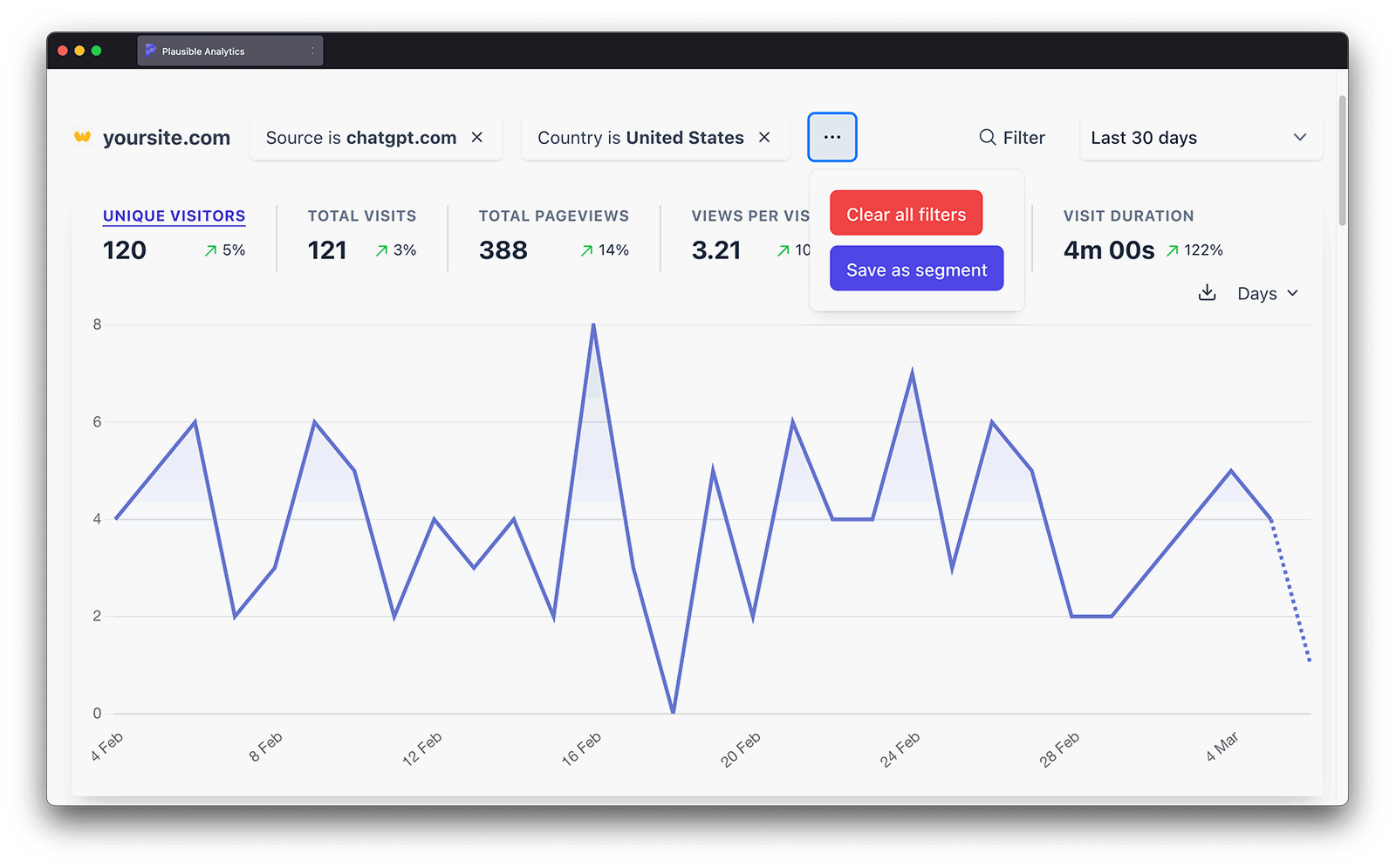
Task: Remove the Country is United States filter
Action: (763, 137)
